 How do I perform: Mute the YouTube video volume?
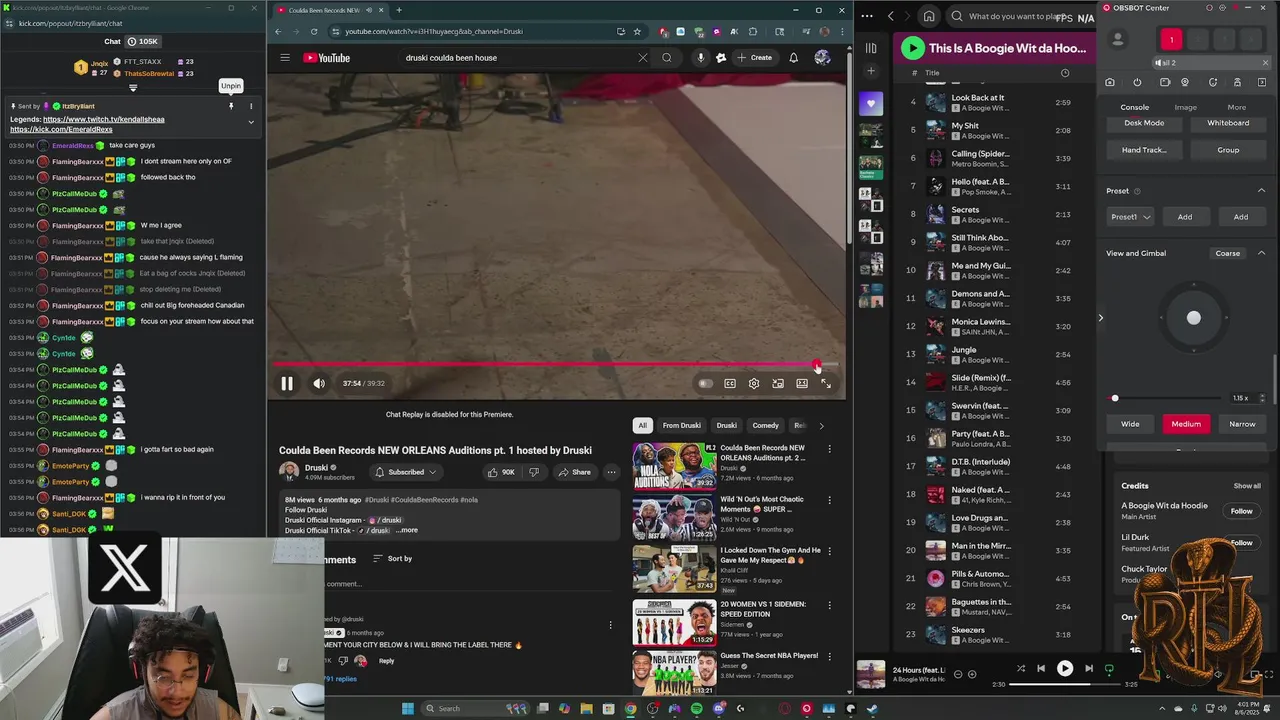319,383
